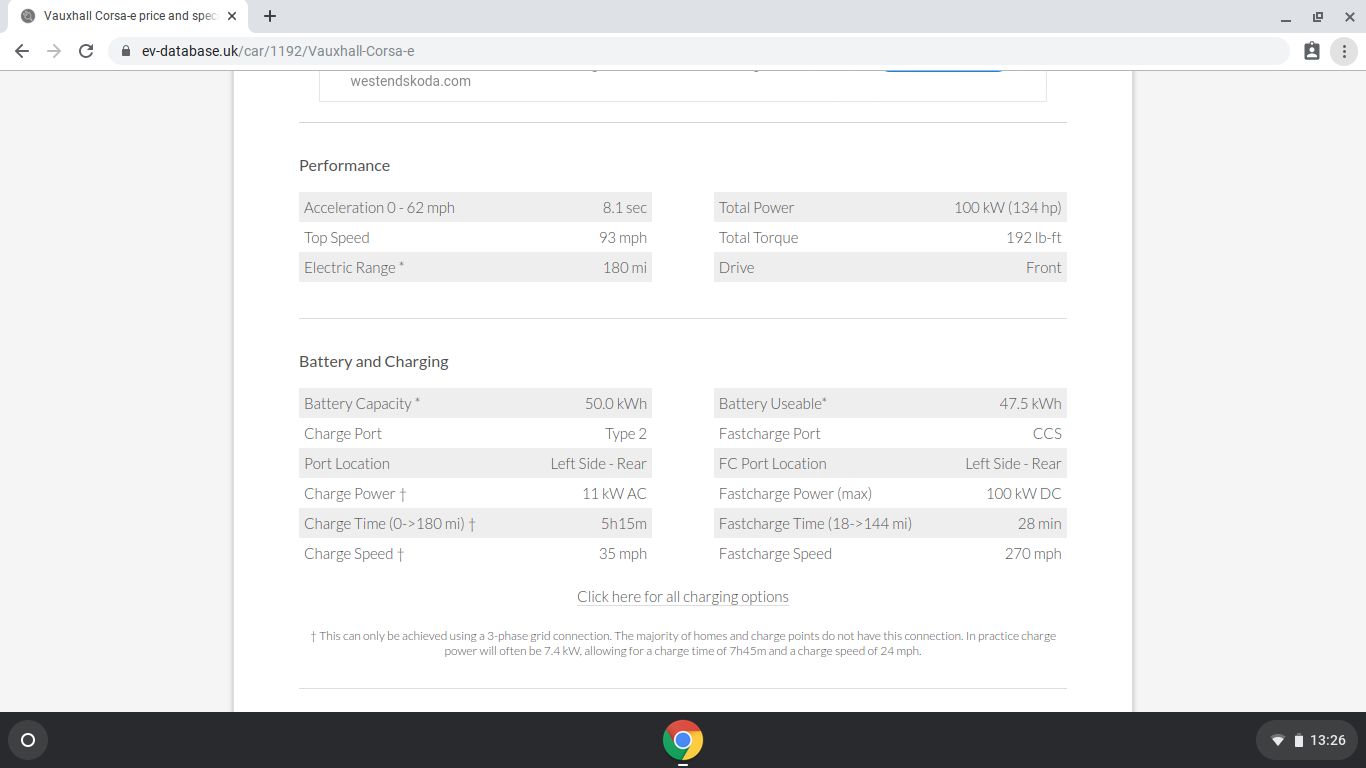
Task: Click the Drive label
Action: point(736,268)
